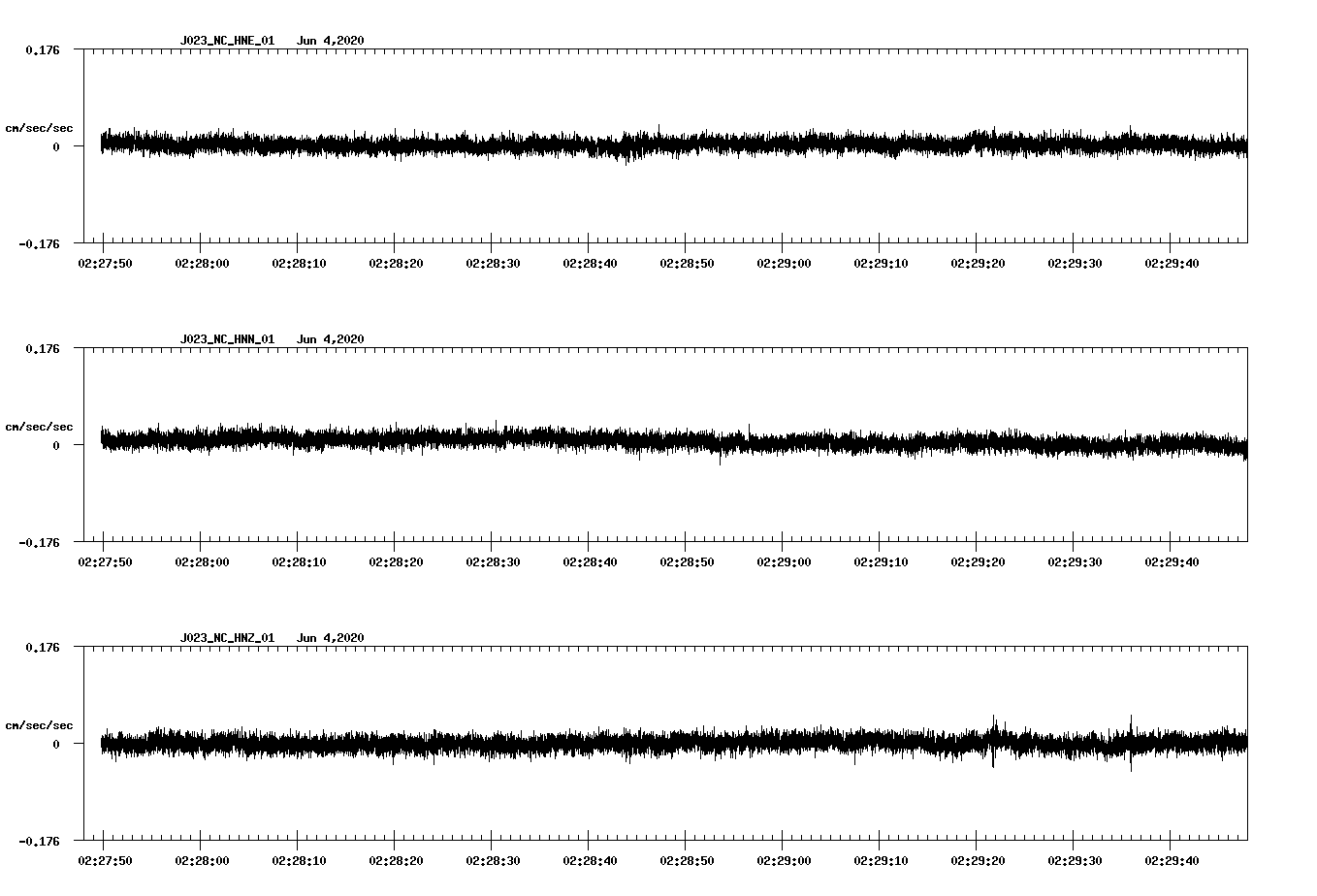This screenshot has width=1317, height=896.
Task: Click the 02:28:40 time label under HNN plot
Action: (x=590, y=562)
